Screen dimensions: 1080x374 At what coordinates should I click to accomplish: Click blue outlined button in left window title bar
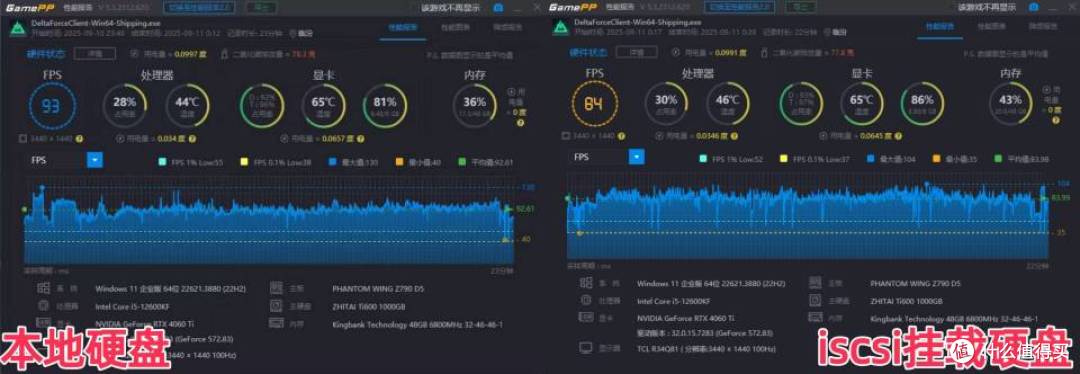point(200,8)
